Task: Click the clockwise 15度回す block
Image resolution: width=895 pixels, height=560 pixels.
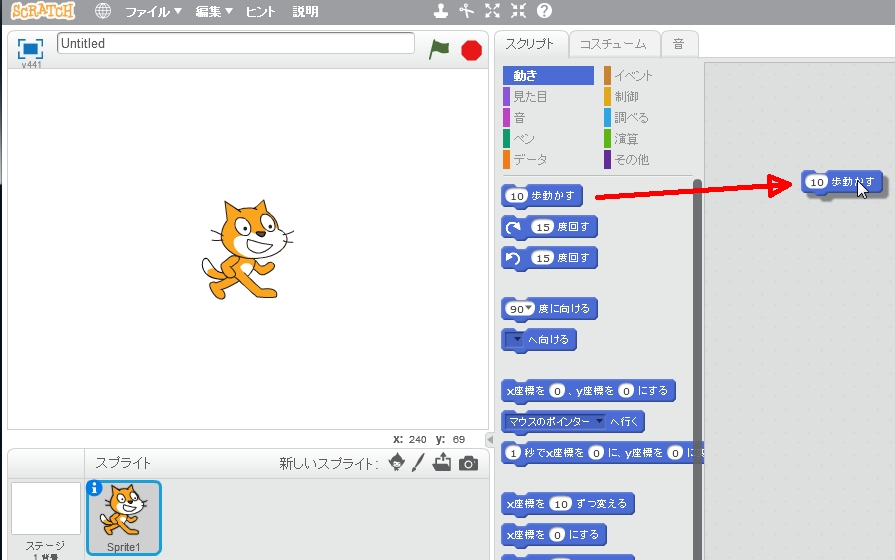Action: 549,227
